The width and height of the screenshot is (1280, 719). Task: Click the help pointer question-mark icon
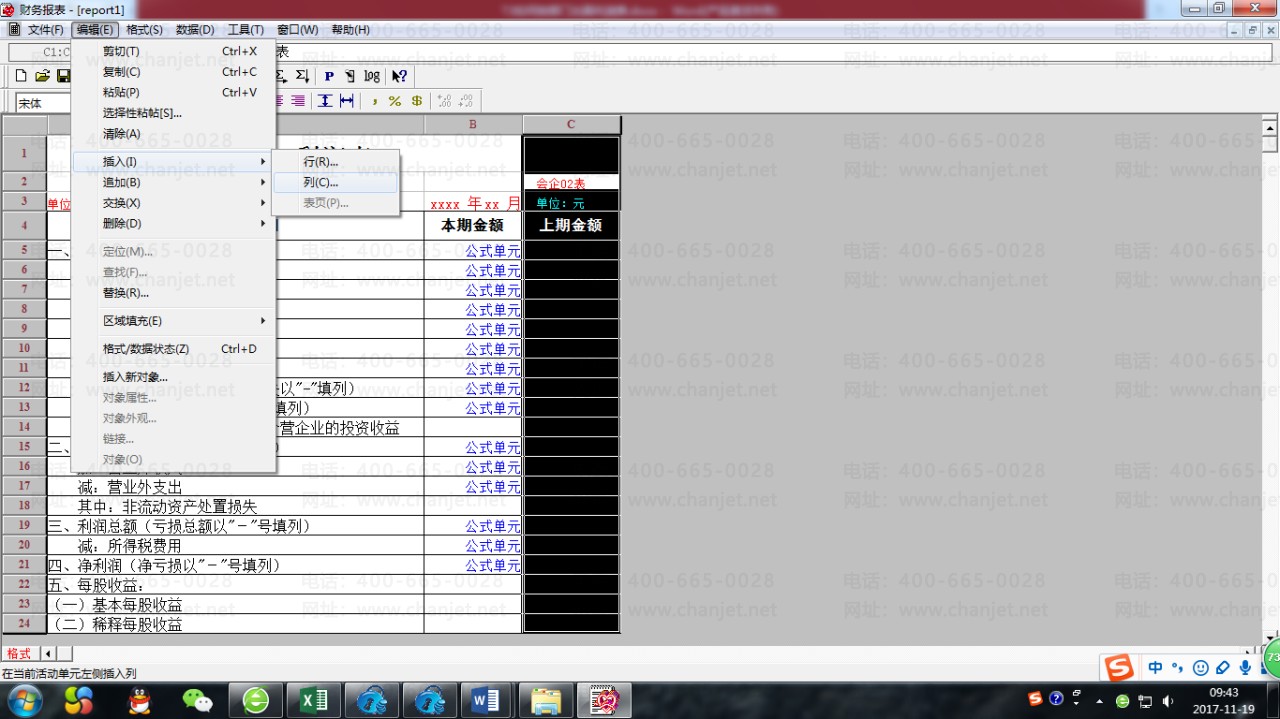(x=399, y=76)
